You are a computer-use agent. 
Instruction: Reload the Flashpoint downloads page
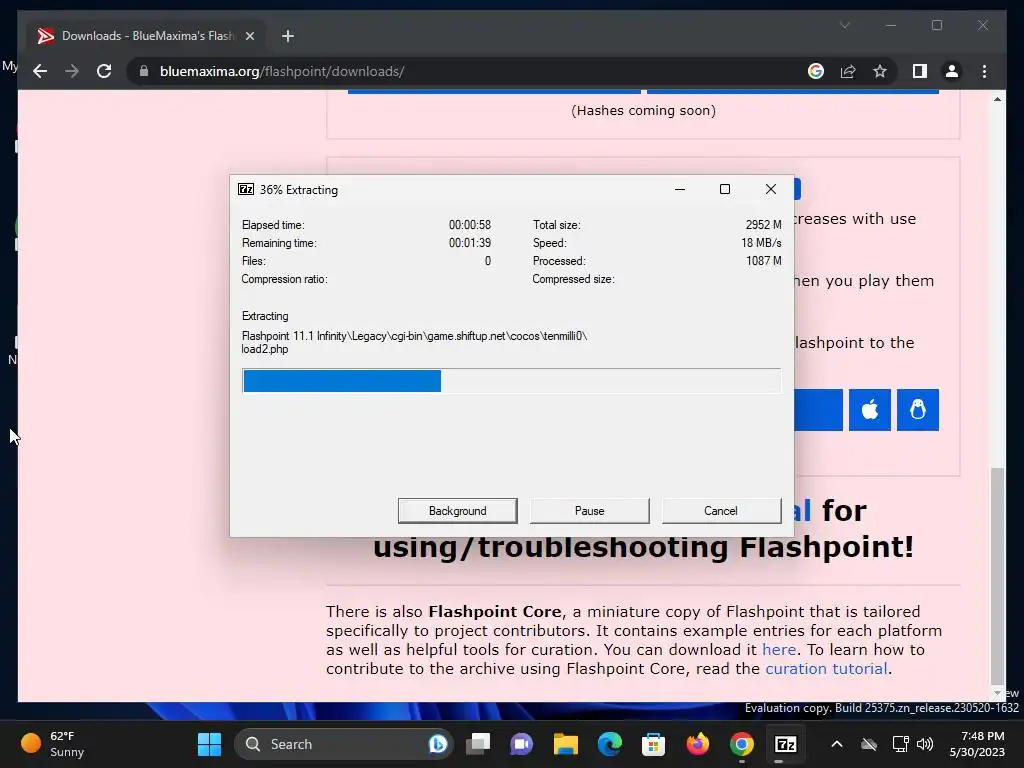pyautogui.click(x=104, y=71)
